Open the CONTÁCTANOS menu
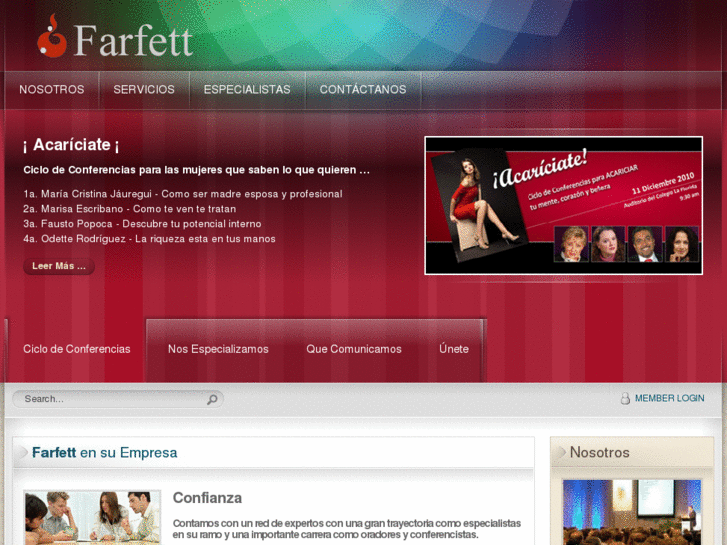The height and width of the screenshot is (545, 727). tap(363, 90)
